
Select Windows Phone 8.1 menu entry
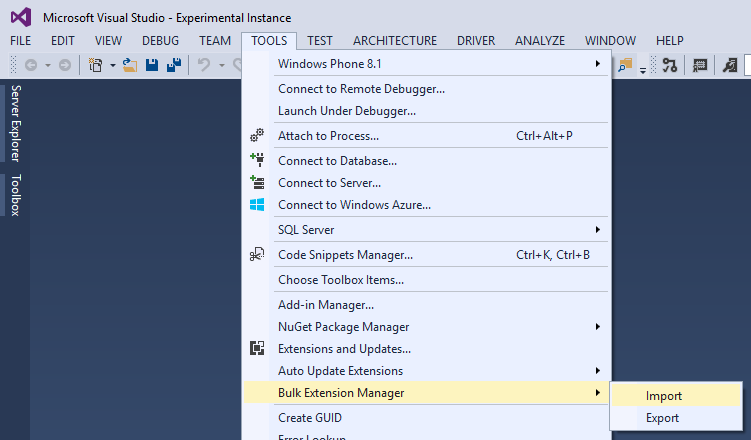point(426,64)
